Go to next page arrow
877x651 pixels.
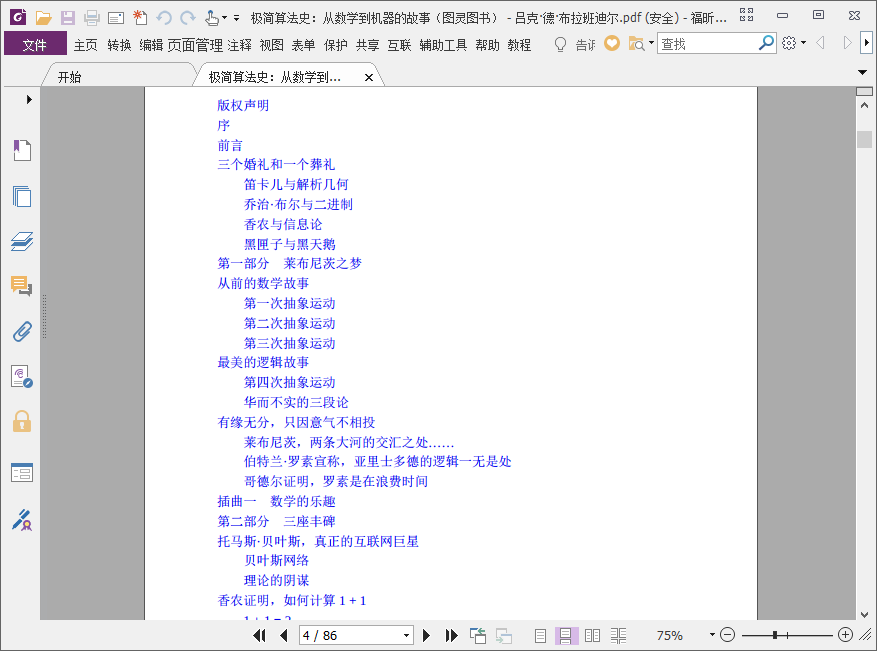coord(426,635)
